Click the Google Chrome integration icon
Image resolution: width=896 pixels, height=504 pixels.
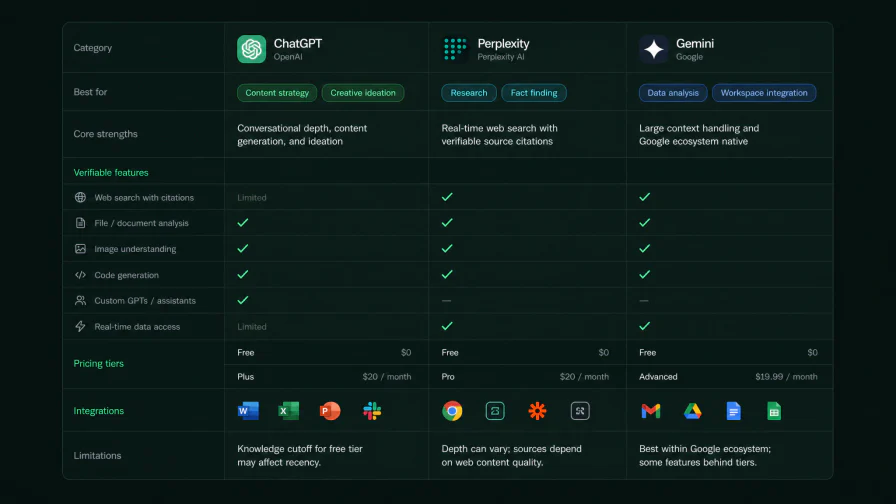[x=452, y=411]
